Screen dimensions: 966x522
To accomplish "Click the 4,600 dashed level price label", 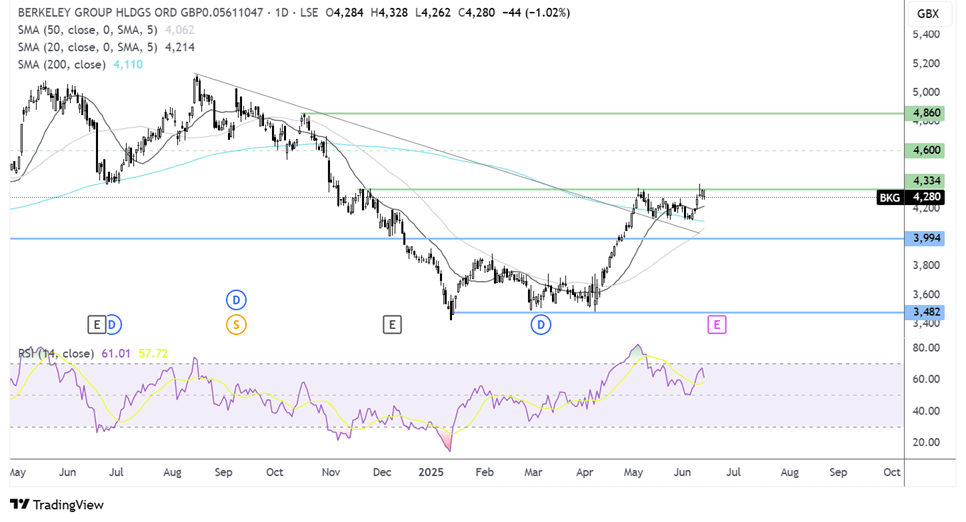I will tap(925, 150).
